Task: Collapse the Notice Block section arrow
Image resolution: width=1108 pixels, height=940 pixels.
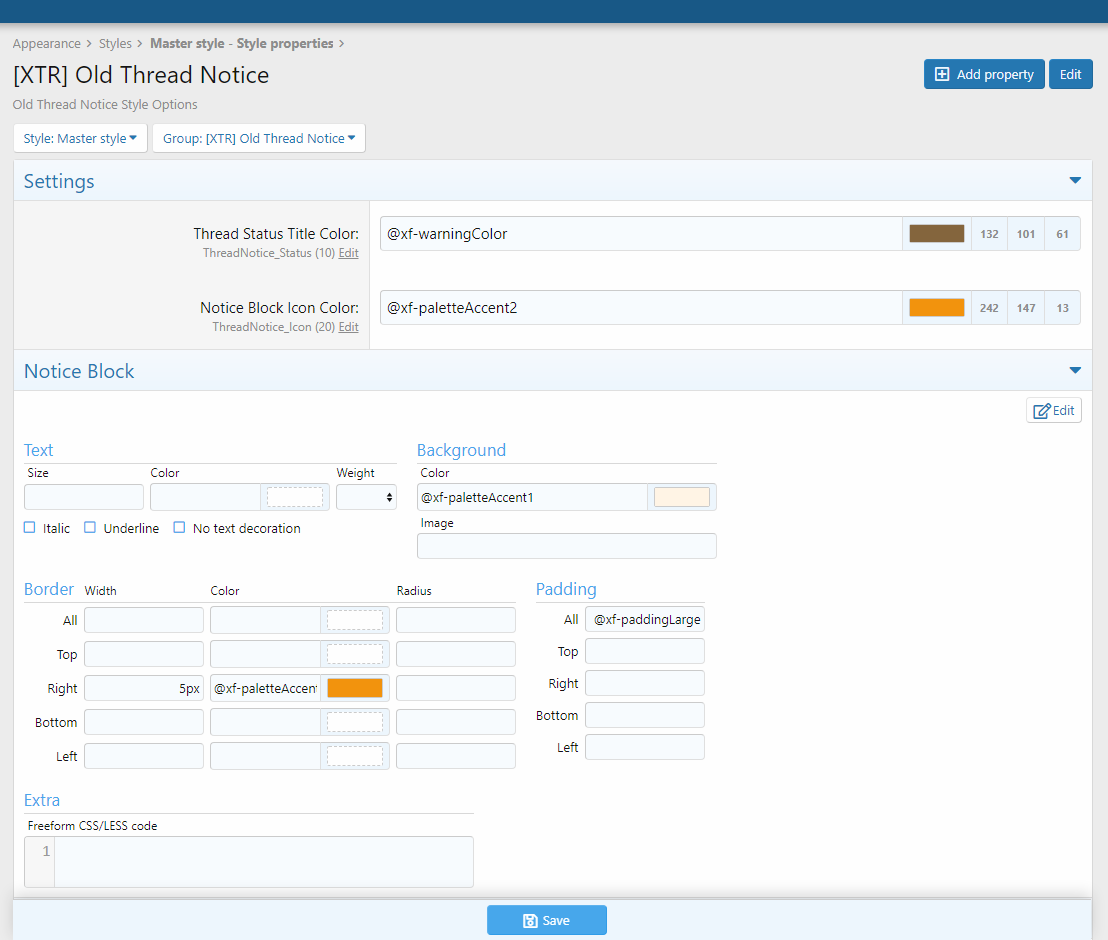Action: 1075,371
